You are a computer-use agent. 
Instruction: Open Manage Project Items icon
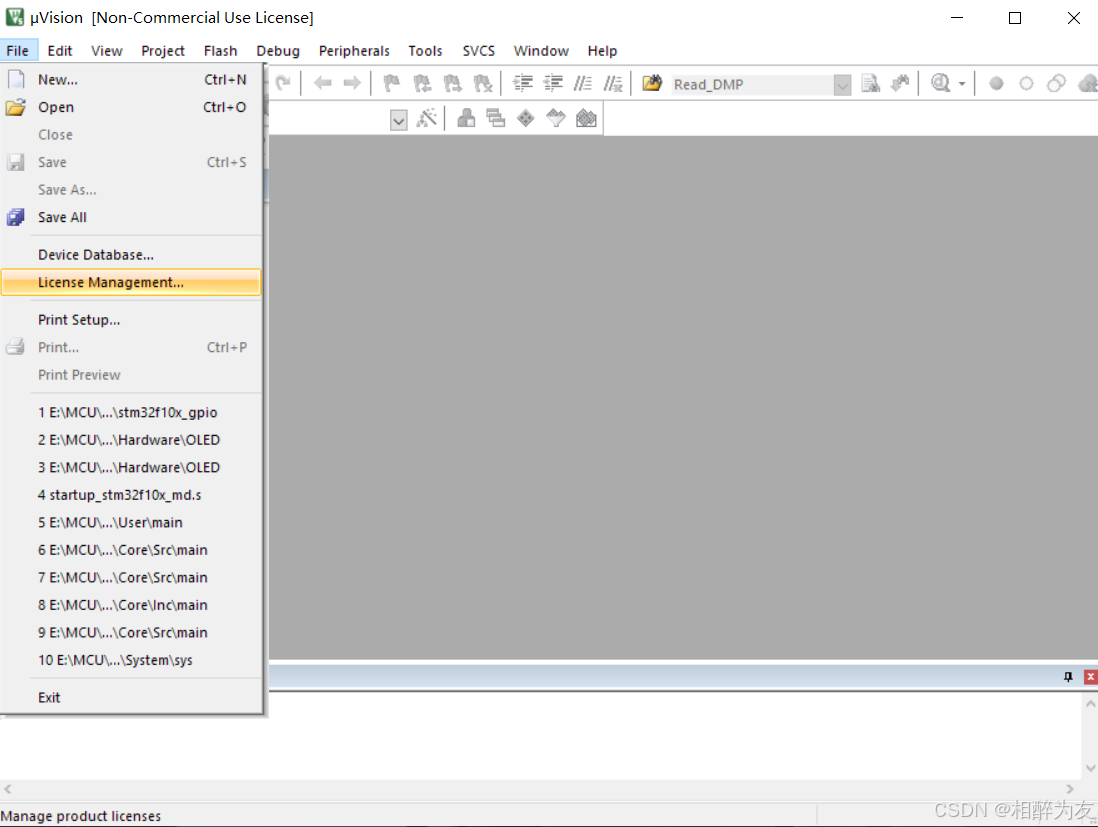(466, 118)
